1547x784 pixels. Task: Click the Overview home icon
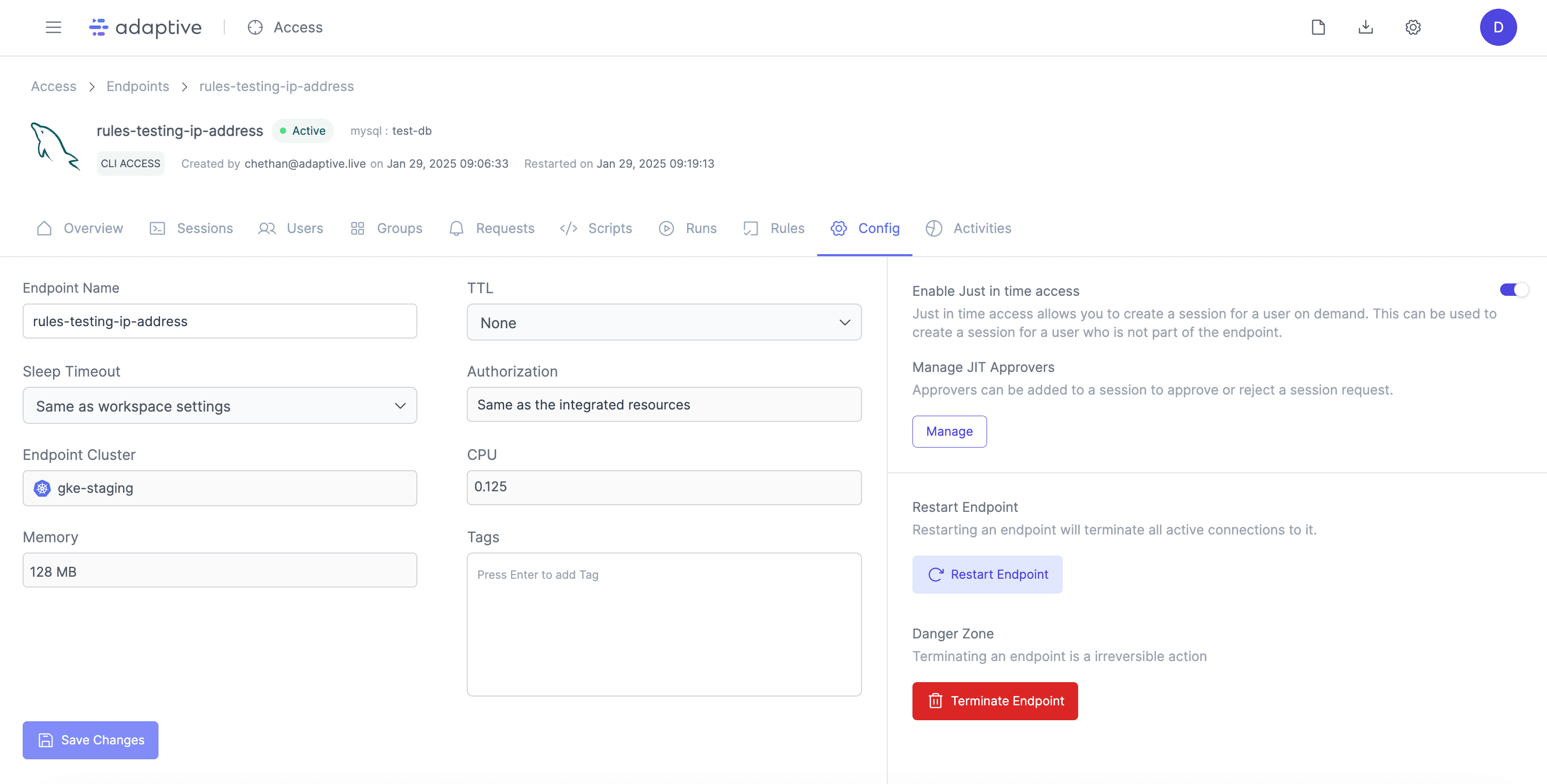point(44,228)
